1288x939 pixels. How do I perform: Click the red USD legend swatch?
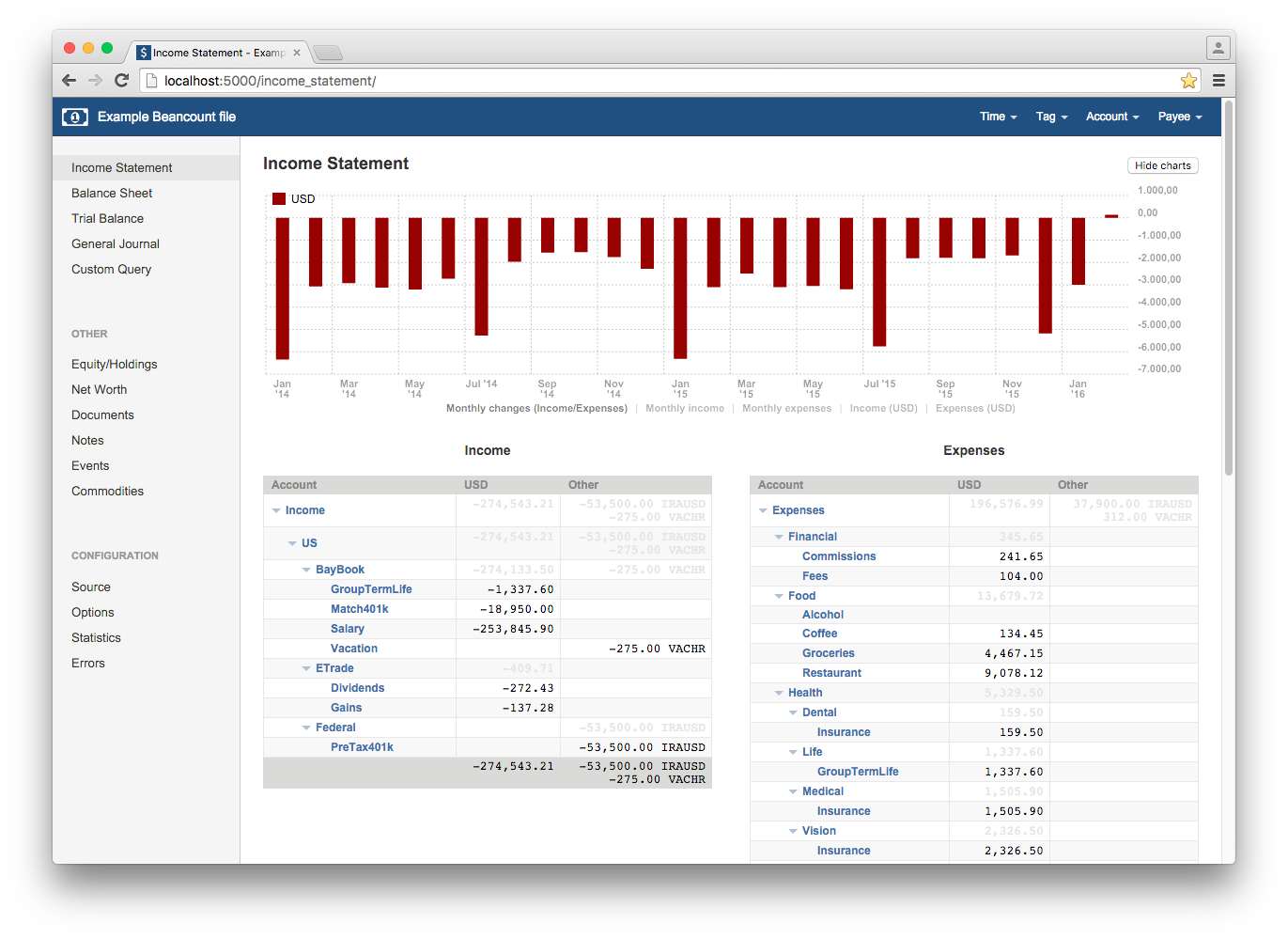click(x=278, y=198)
